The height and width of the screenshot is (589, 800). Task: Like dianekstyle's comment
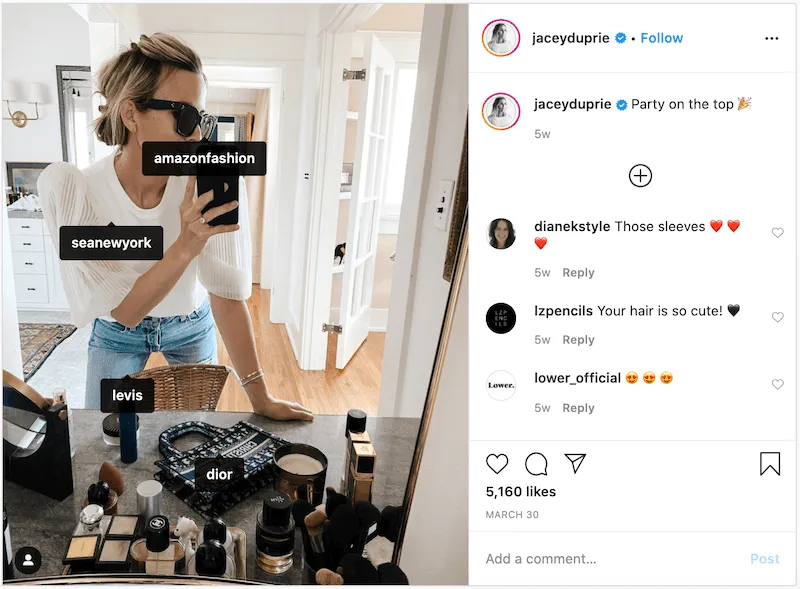pyautogui.click(x=778, y=233)
